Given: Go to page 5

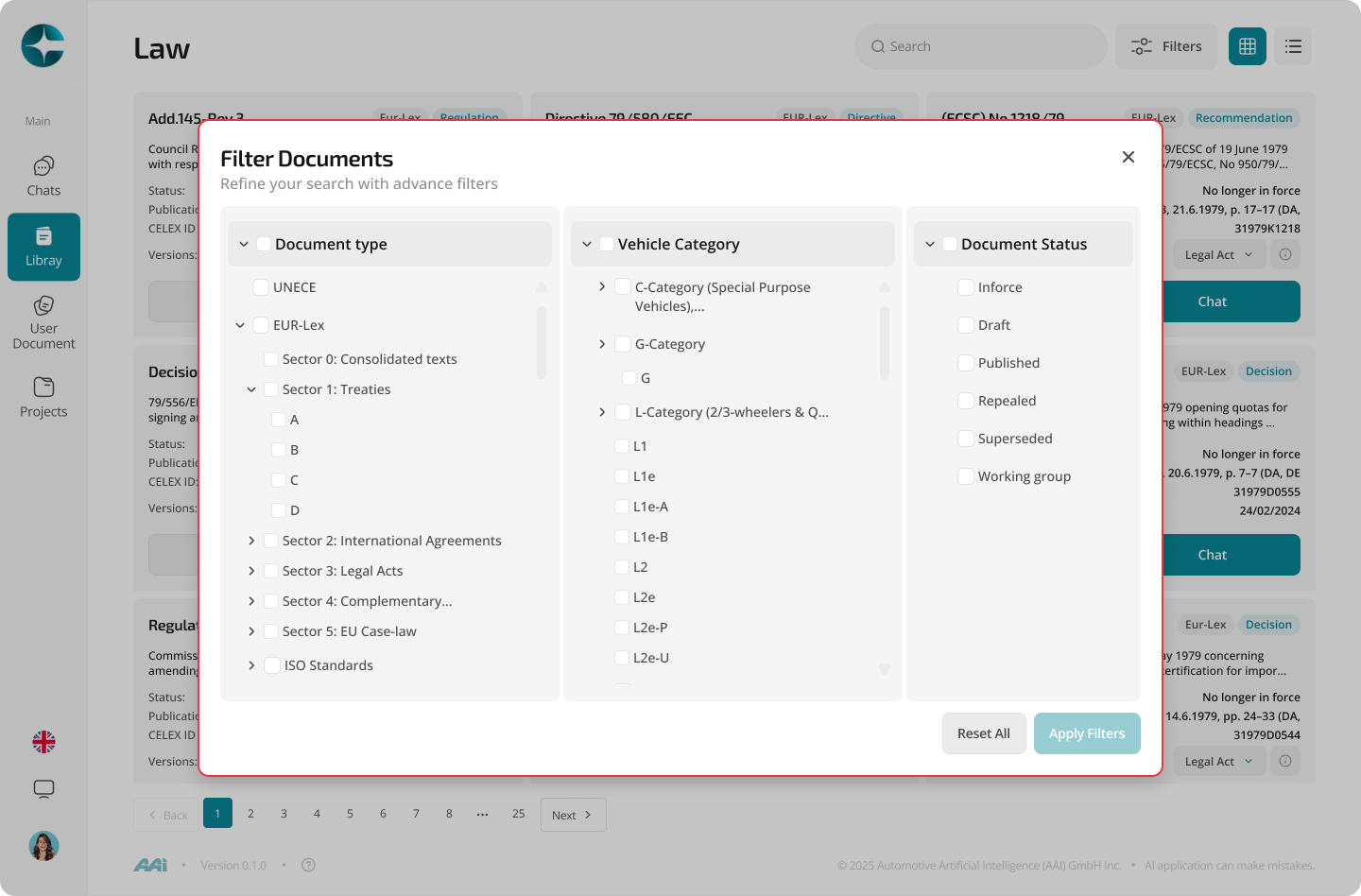Looking at the screenshot, I should (350, 814).
